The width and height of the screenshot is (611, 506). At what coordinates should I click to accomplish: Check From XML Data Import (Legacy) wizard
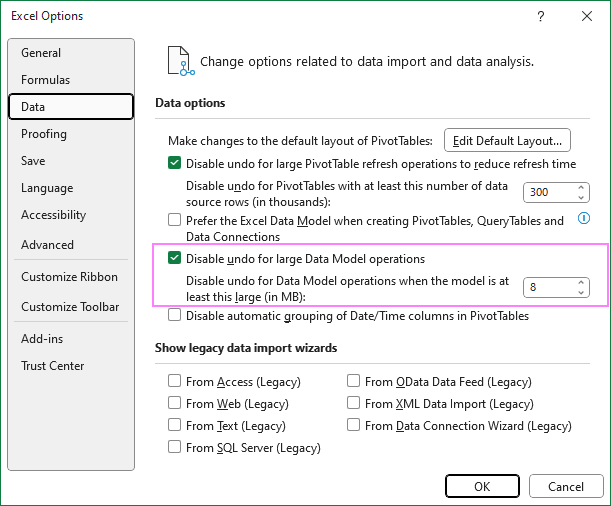(x=353, y=402)
